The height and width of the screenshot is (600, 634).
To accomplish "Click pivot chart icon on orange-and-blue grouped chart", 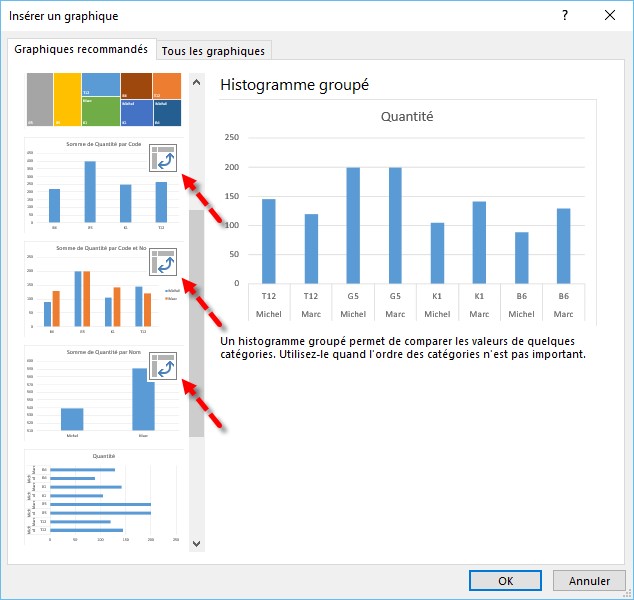I will click(x=163, y=263).
